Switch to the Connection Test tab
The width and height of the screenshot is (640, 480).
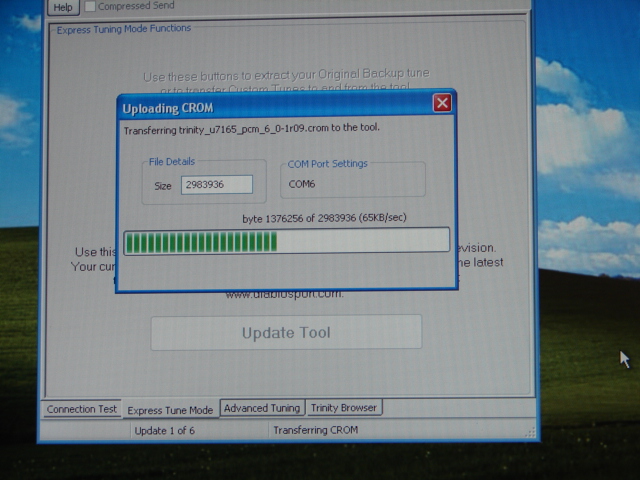(82, 409)
